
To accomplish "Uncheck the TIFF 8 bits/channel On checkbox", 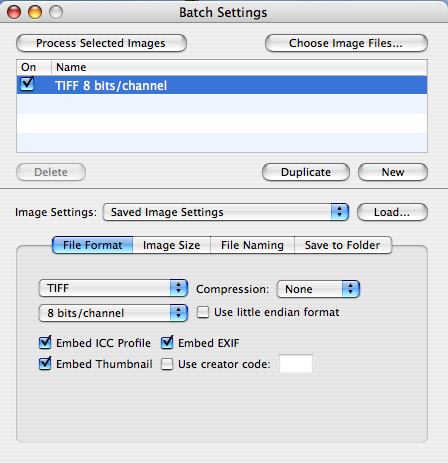I will [27, 84].
